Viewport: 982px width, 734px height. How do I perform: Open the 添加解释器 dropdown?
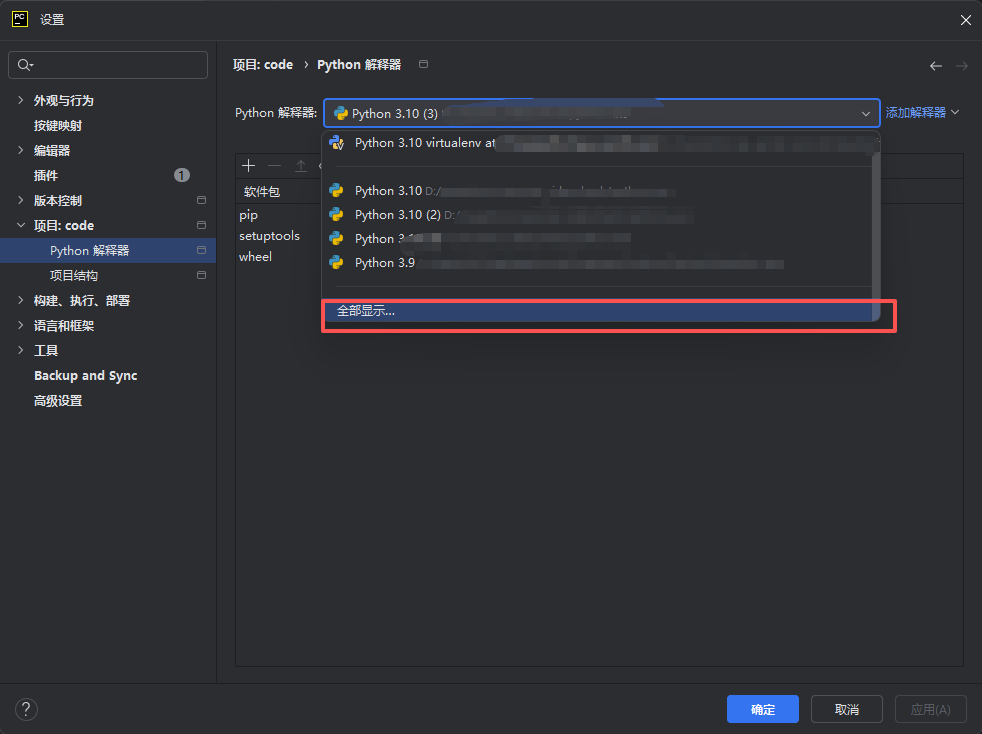922,113
